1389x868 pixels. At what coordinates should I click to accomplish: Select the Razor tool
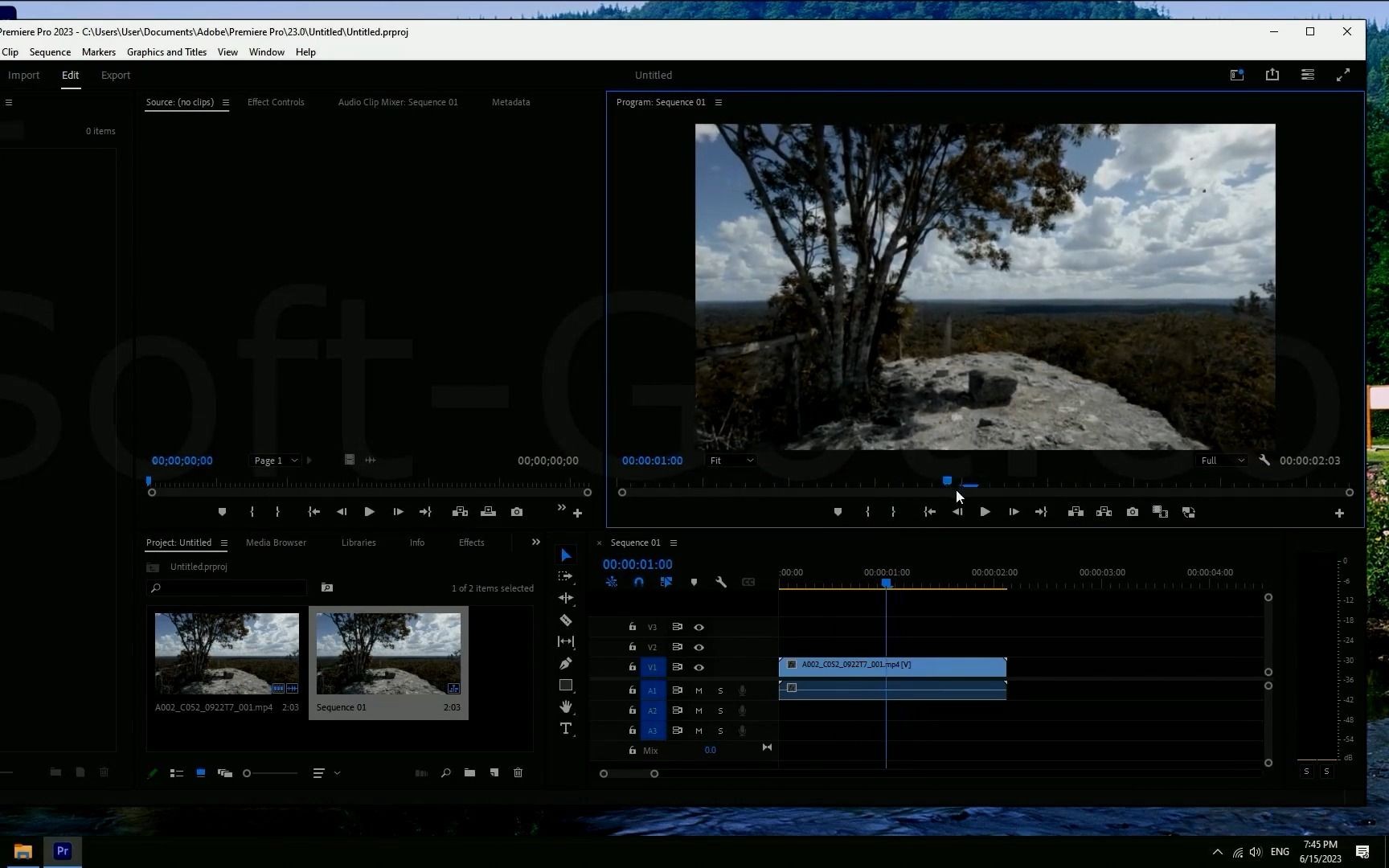[566, 620]
